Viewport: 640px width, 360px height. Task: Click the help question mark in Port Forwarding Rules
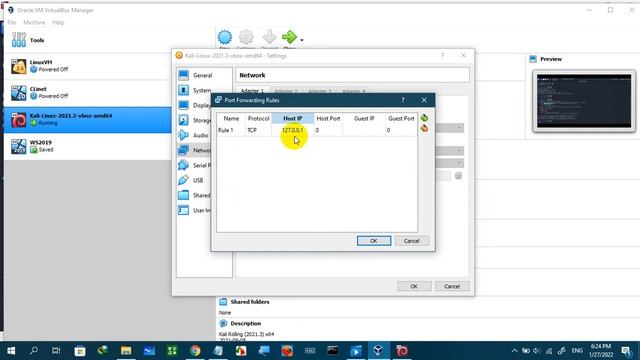403,100
